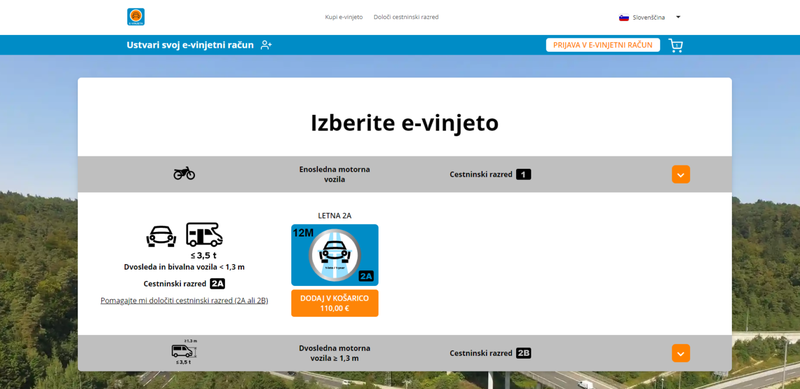
Task: Click 'Cestninski razred' text in 2B row
Action: (x=481, y=353)
